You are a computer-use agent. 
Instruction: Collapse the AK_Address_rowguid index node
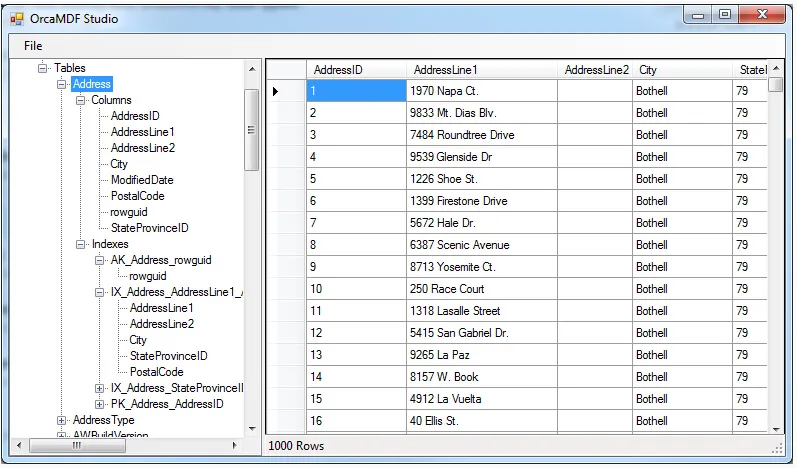100,260
